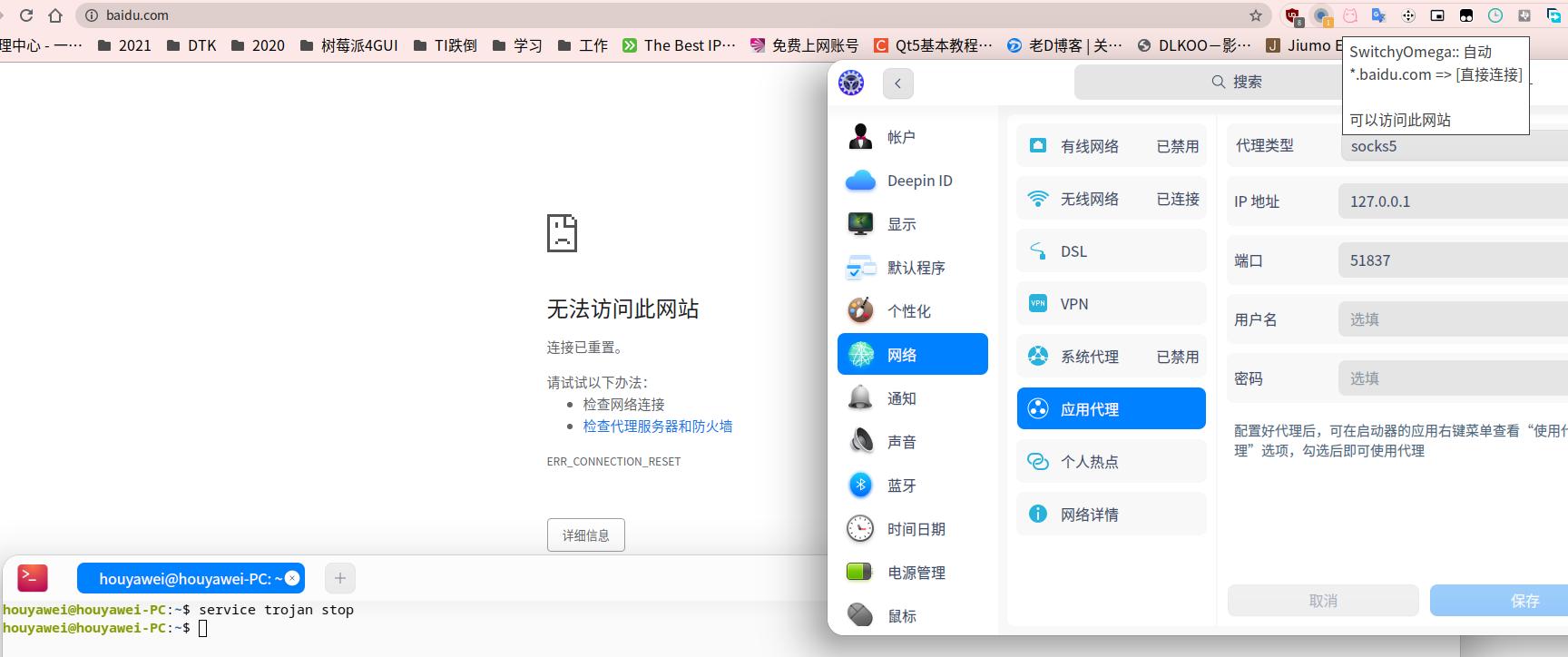Image resolution: width=1568 pixels, height=657 pixels.
Task: Open the 网络详情 section
Action: click(1112, 515)
